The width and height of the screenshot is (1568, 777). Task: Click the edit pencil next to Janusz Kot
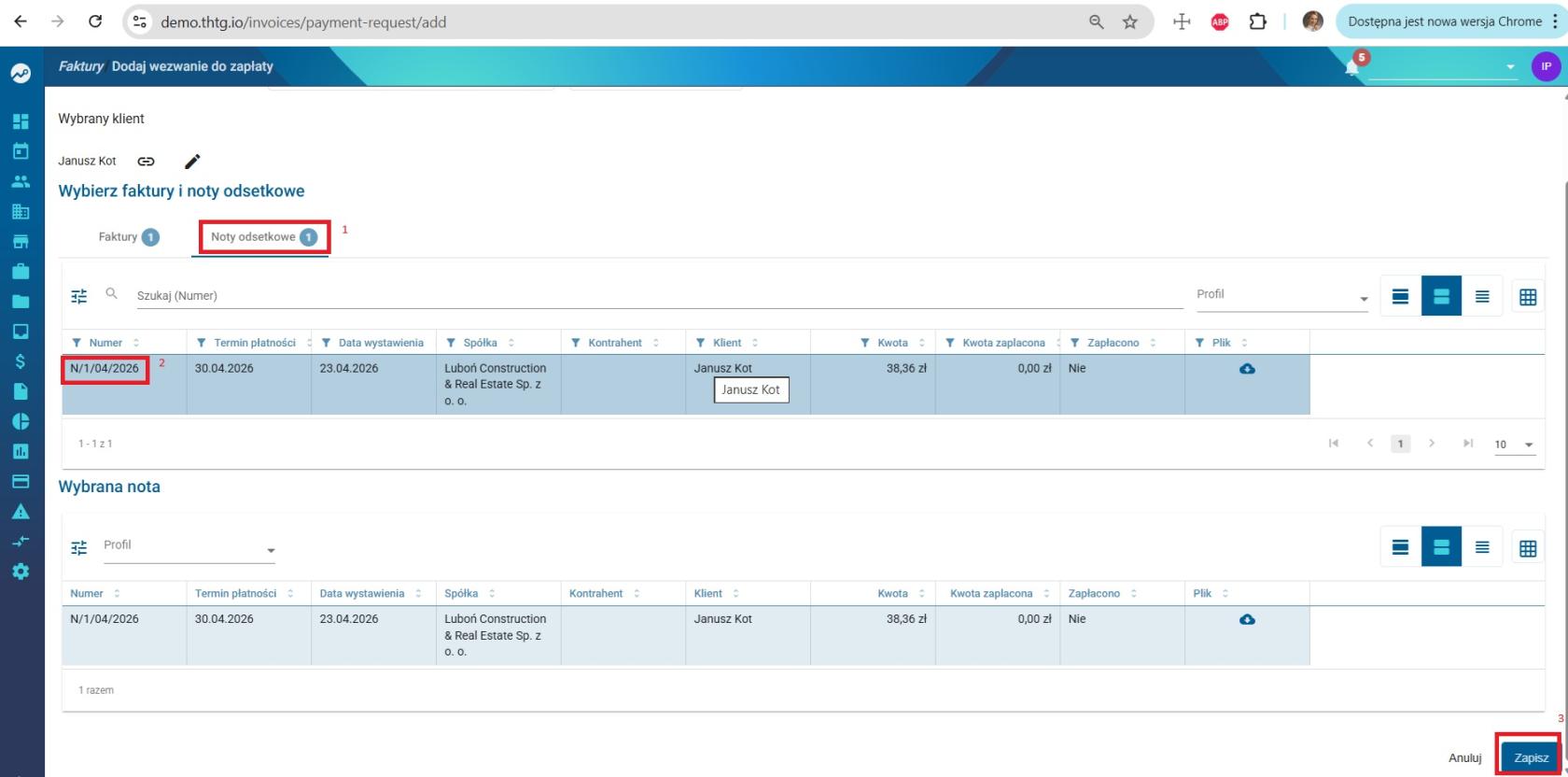(192, 162)
